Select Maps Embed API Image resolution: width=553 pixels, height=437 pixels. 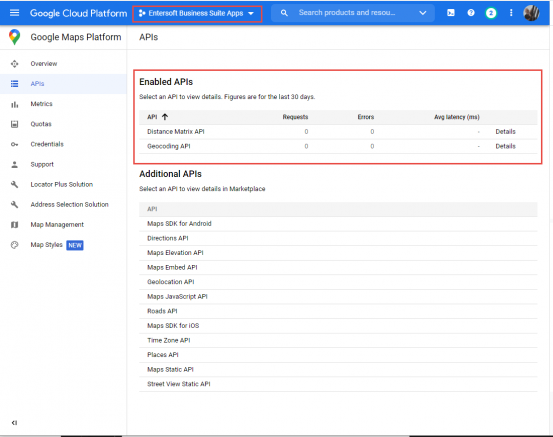point(338,267)
